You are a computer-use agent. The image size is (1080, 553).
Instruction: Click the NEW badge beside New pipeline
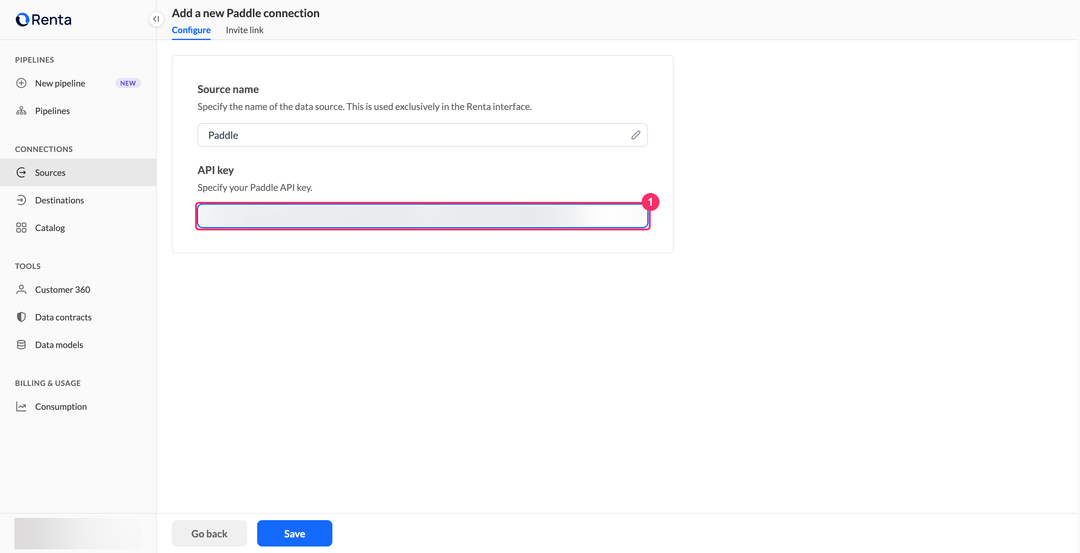128,83
